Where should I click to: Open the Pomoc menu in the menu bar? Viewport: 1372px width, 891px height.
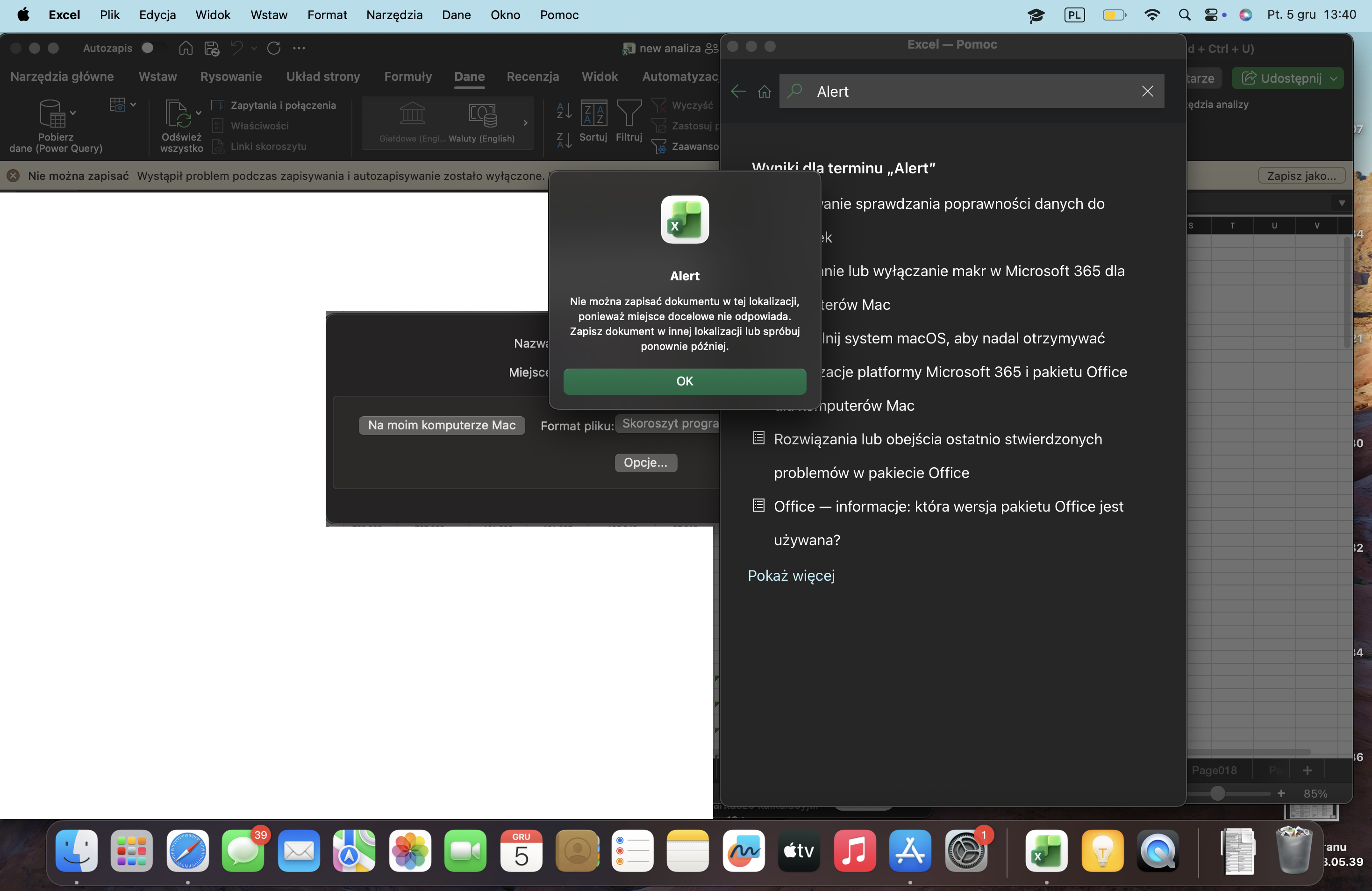pos(558,15)
